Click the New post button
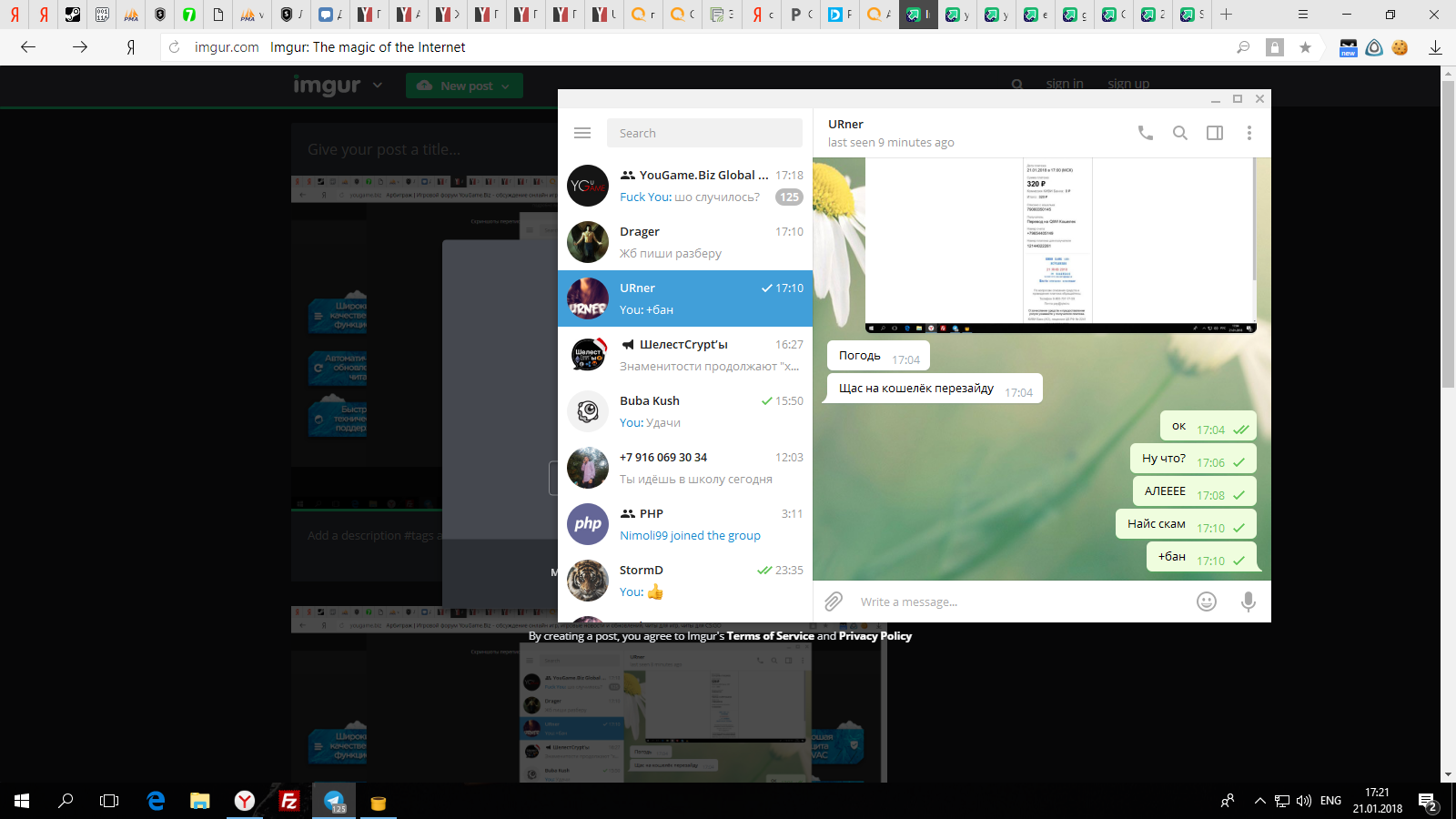 [464, 86]
